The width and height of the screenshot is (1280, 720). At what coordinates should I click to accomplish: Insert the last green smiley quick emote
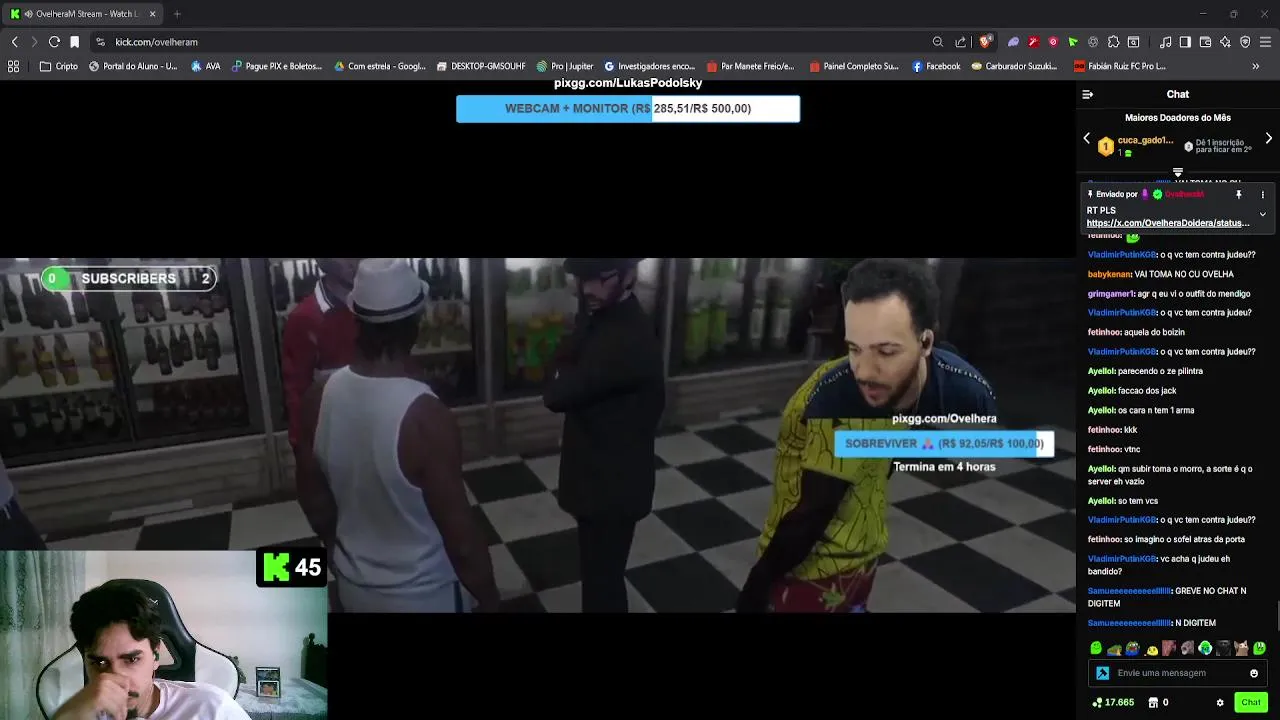(x=1259, y=648)
